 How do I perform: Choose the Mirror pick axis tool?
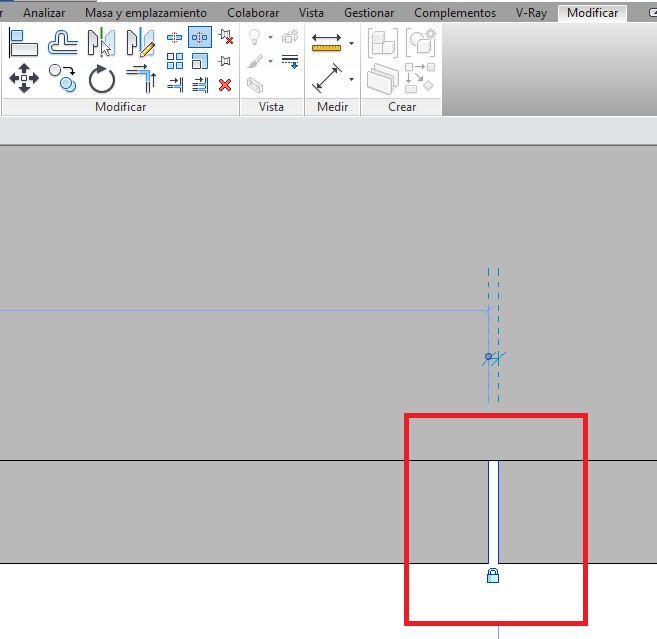coord(102,43)
